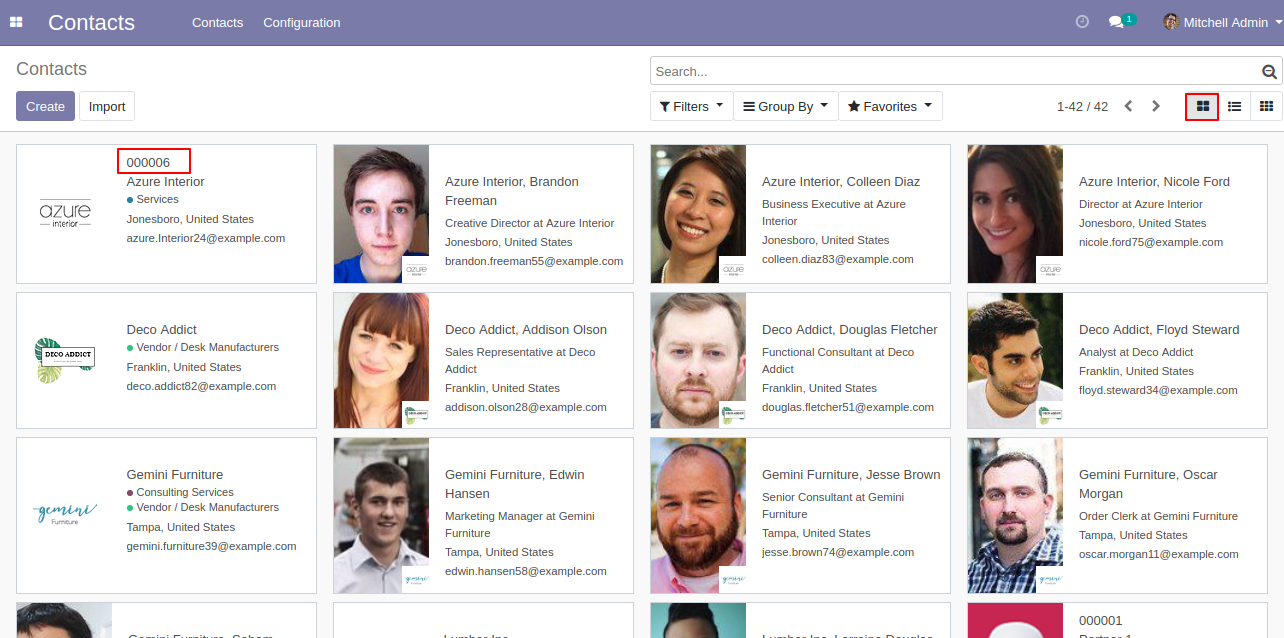Switch to list view
The width and height of the screenshot is (1284, 638).
[1235, 106]
